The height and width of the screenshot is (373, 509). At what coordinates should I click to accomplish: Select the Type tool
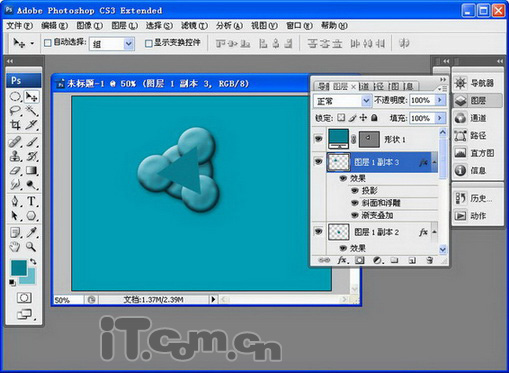[32, 201]
